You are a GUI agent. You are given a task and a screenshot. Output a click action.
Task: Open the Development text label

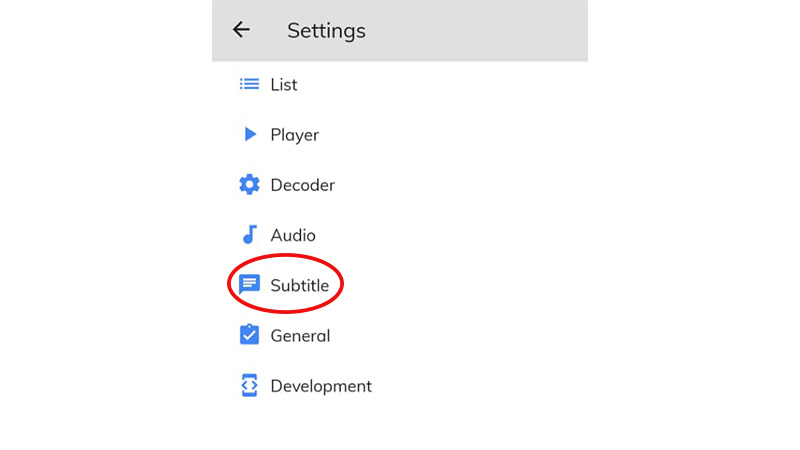pyautogui.click(x=321, y=386)
